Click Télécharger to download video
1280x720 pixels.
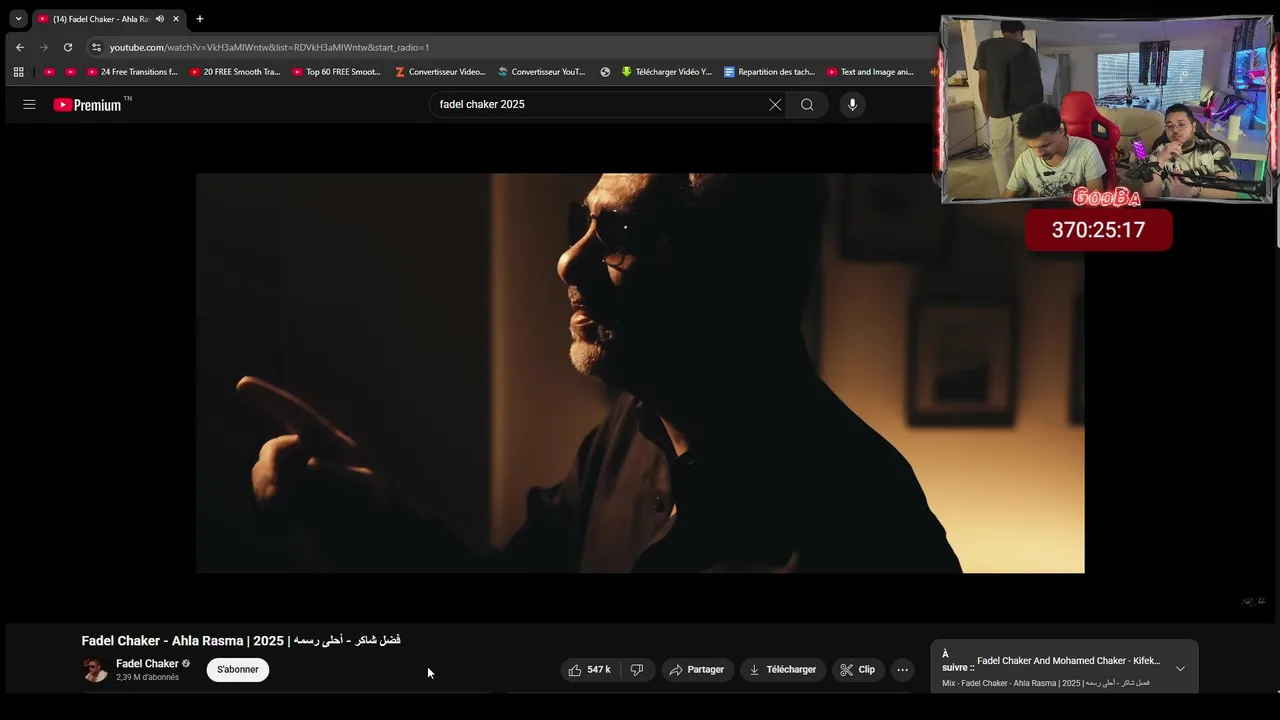pyautogui.click(x=783, y=670)
